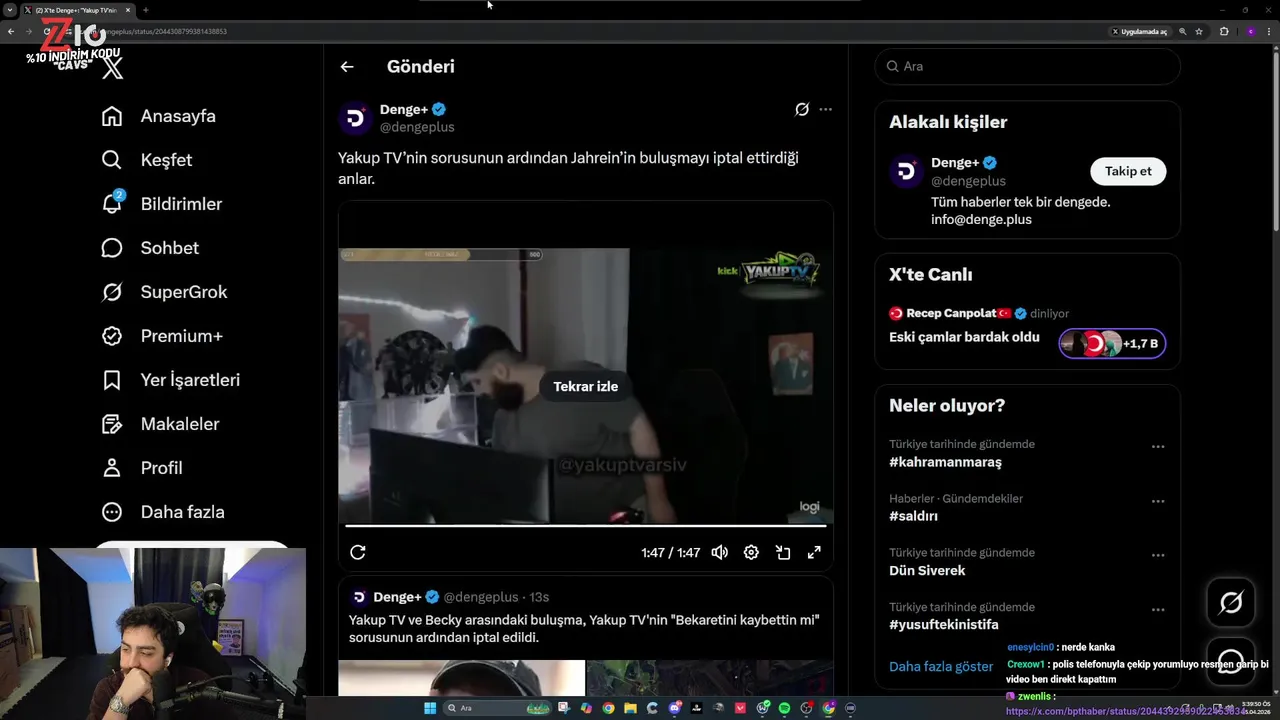This screenshot has height=720, width=1280.
Task: Open more options for Dün Siverek trend
Action: pos(1158,555)
